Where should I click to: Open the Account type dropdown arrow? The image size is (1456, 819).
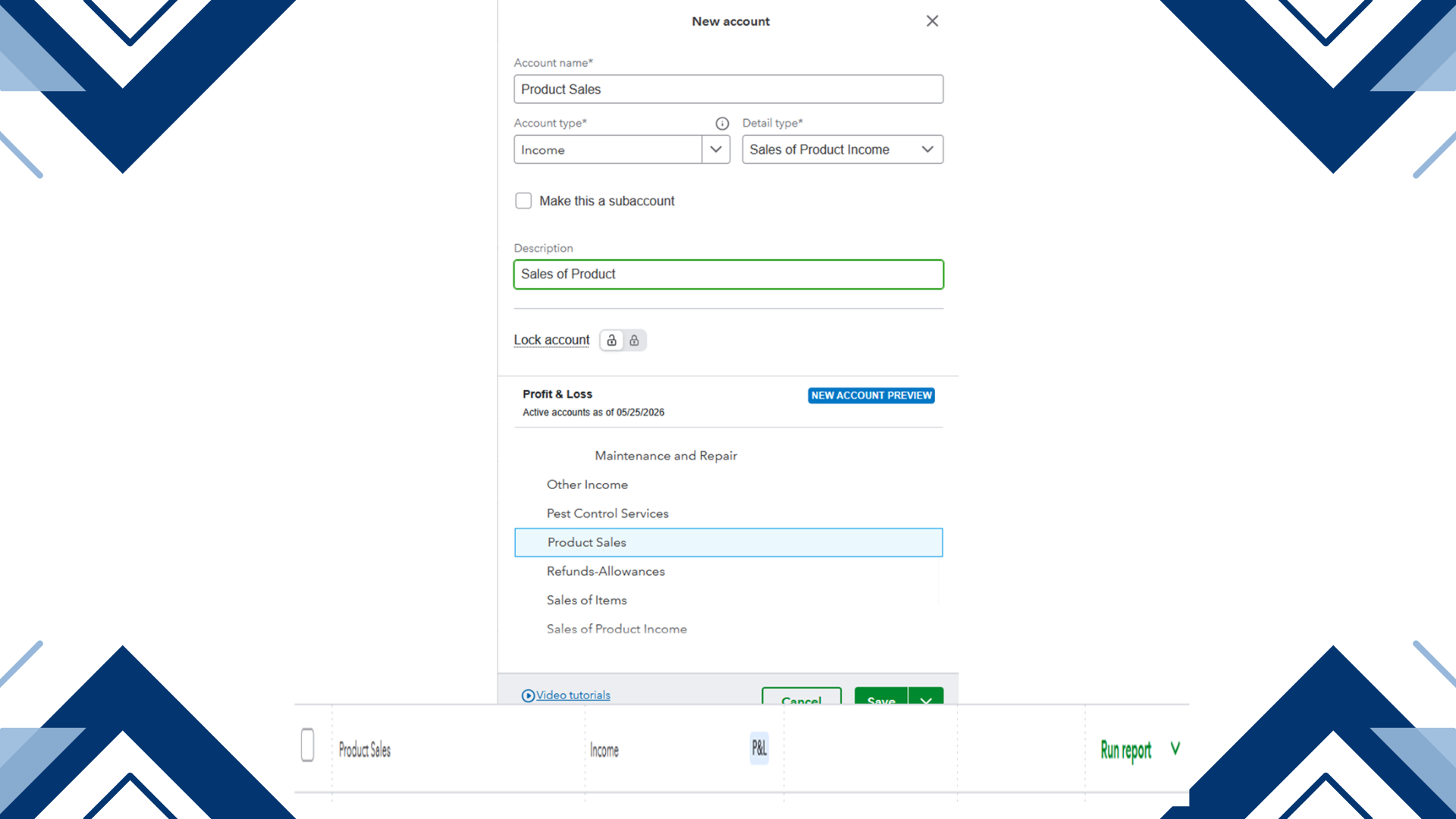(x=716, y=149)
